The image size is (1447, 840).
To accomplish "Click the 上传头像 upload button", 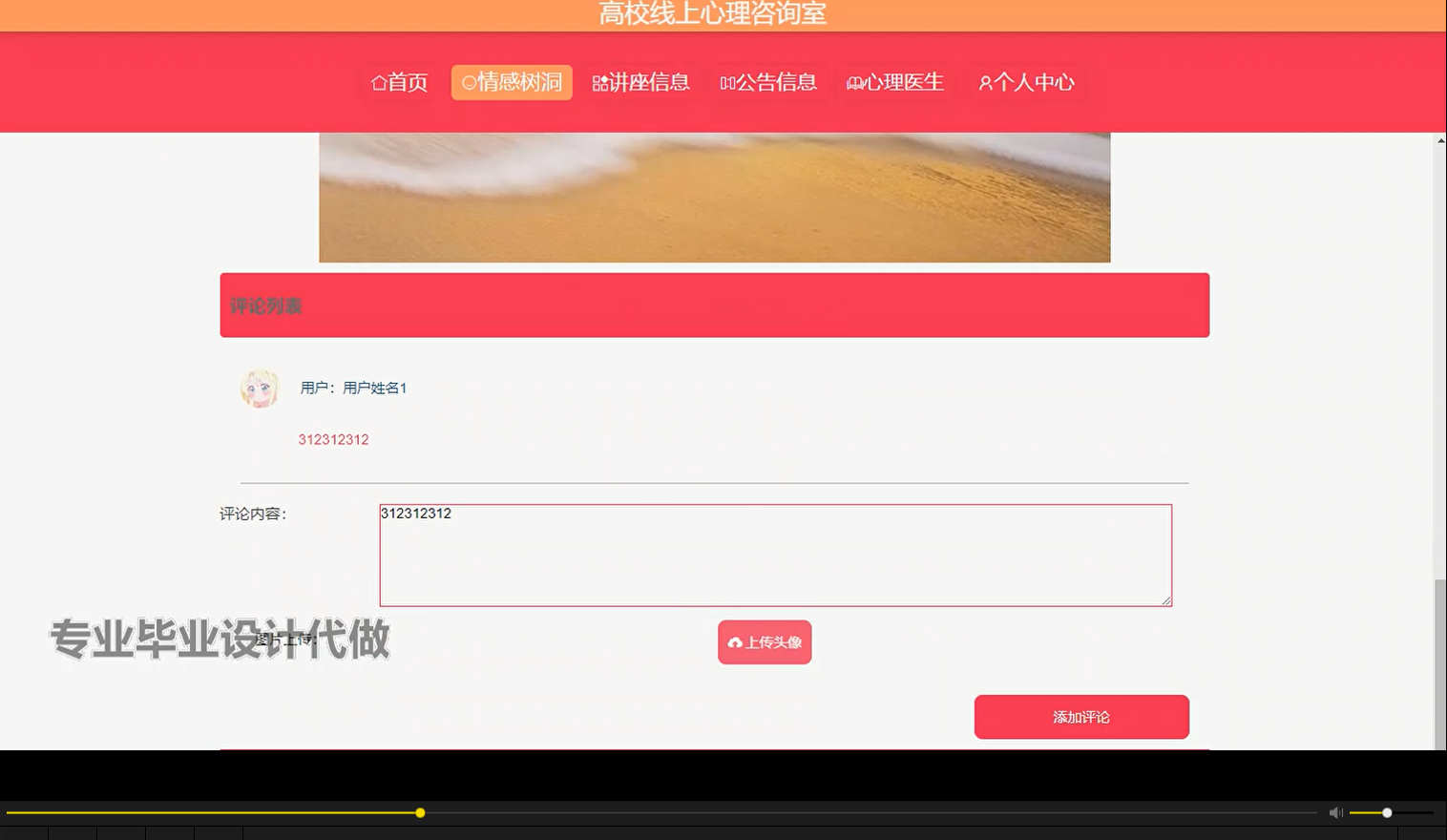I will coord(764,642).
